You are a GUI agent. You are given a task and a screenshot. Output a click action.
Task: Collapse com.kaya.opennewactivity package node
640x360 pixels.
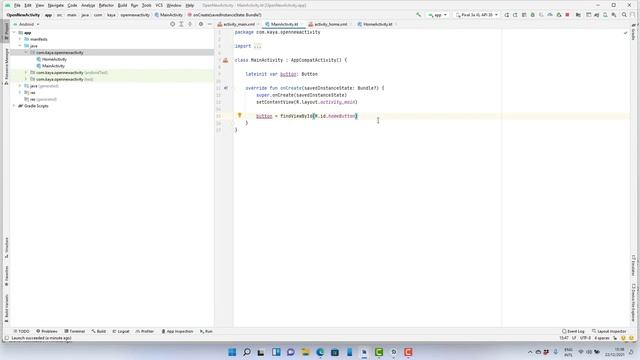tap(26, 53)
